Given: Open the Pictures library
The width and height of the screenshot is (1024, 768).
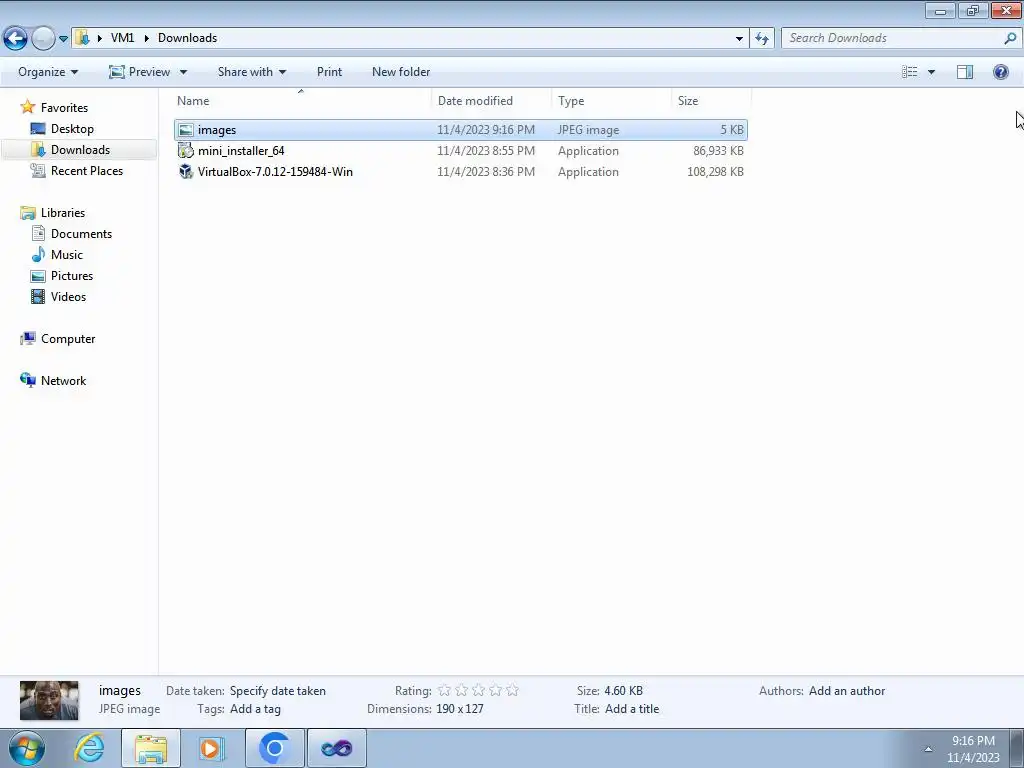Looking at the screenshot, I should pyautogui.click(x=72, y=276).
